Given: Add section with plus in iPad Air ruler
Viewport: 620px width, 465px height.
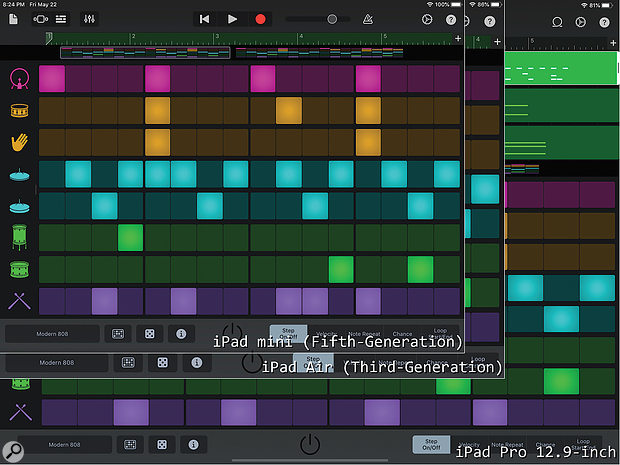Looking at the screenshot, I should click(x=497, y=42).
